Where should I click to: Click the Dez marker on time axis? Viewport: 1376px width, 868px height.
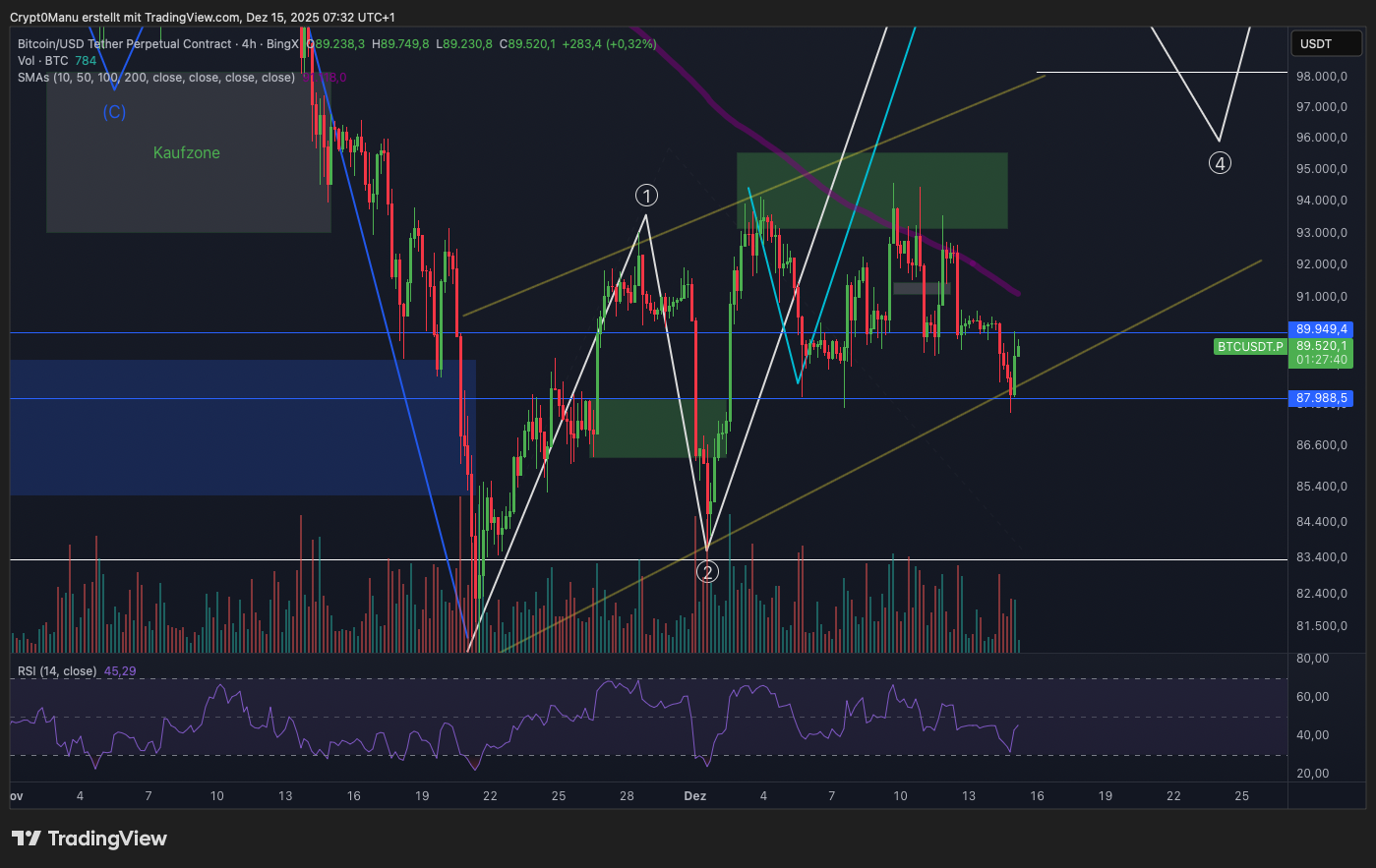click(695, 795)
